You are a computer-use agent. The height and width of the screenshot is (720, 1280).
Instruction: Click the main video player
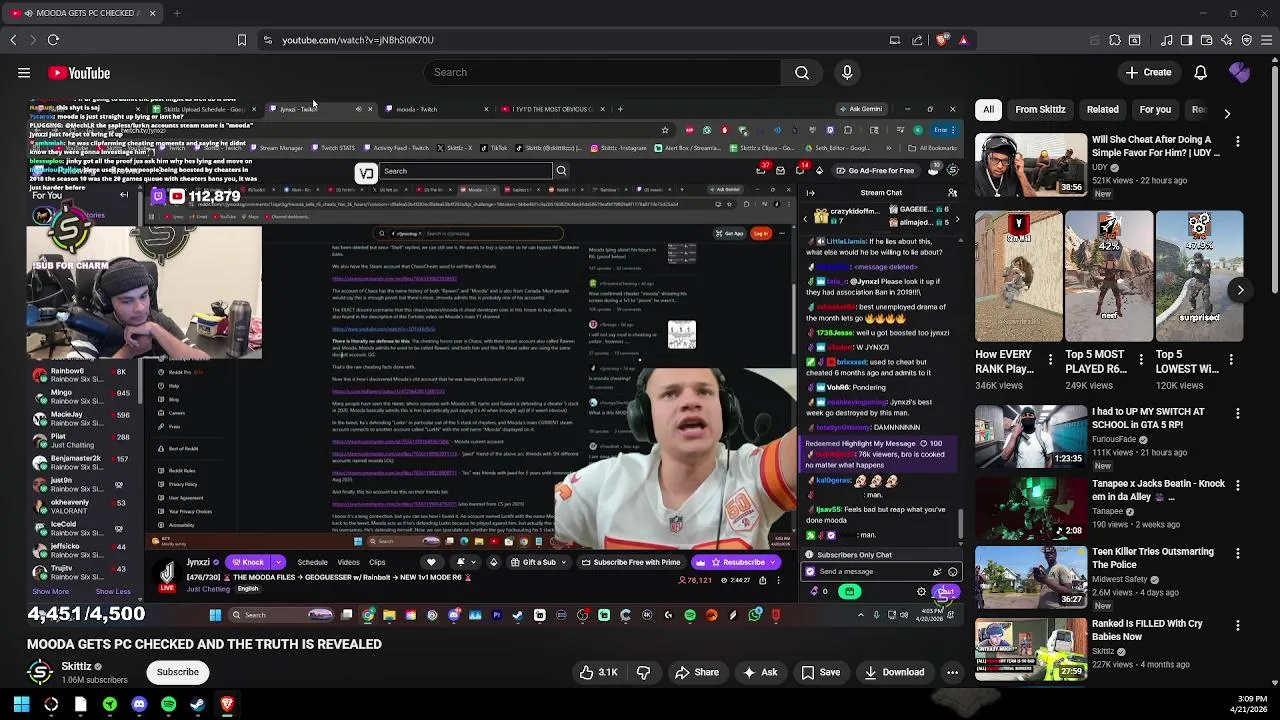click(495, 362)
